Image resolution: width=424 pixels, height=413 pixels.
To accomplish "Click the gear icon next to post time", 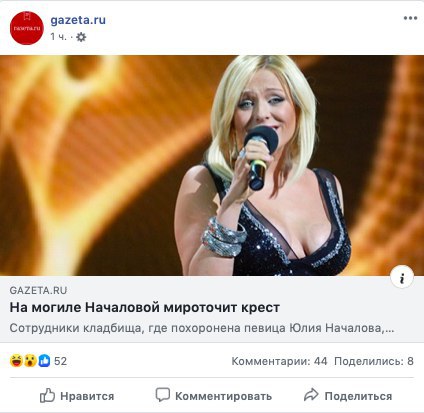I will pyautogui.click(x=81, y=37).
